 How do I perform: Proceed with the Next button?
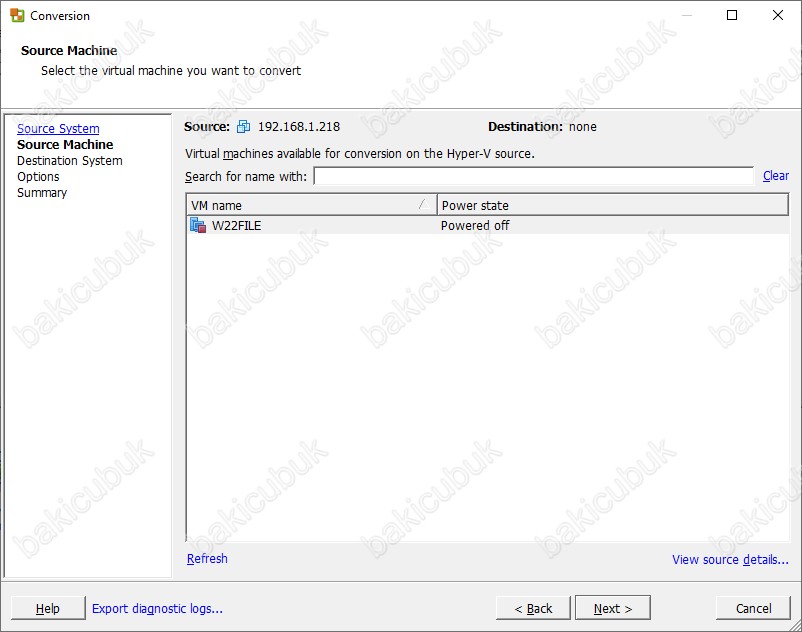pyautogui.click(x=613, y=608)
